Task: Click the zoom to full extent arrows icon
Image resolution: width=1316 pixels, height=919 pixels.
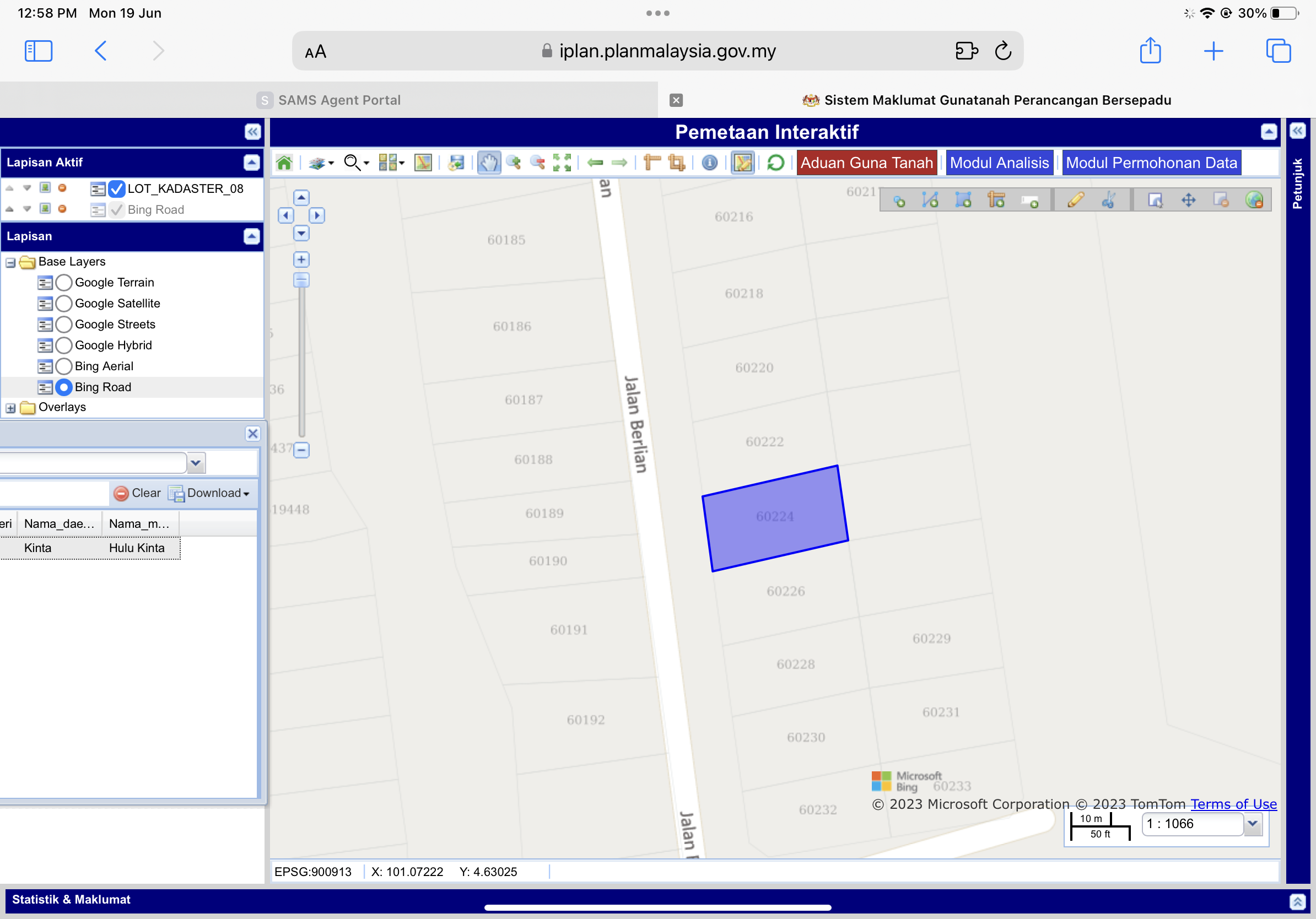Action: click(x=562, y=163)
